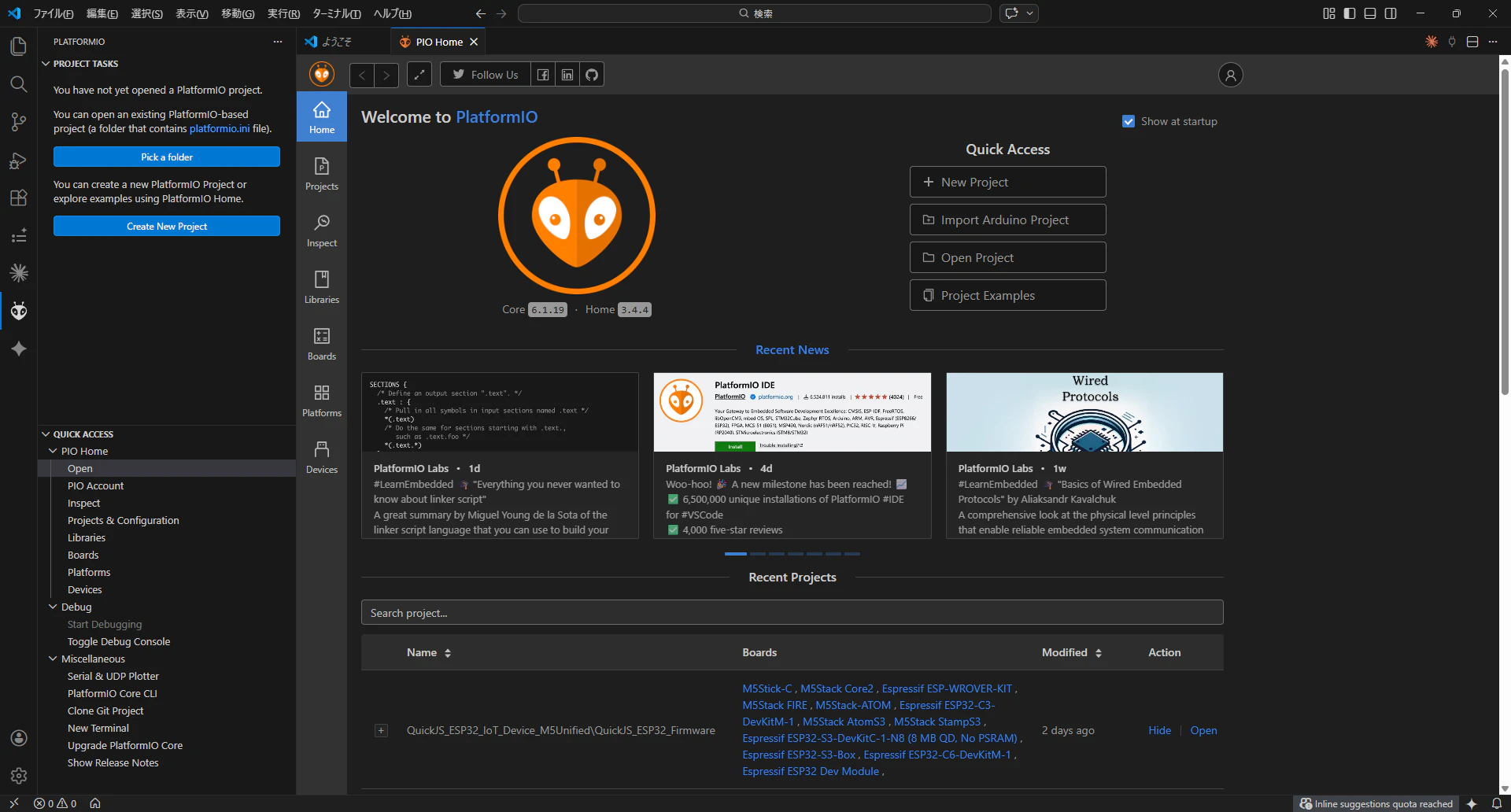Click the PlatformIO logo in PIO Home toolbar

[322, 75]
